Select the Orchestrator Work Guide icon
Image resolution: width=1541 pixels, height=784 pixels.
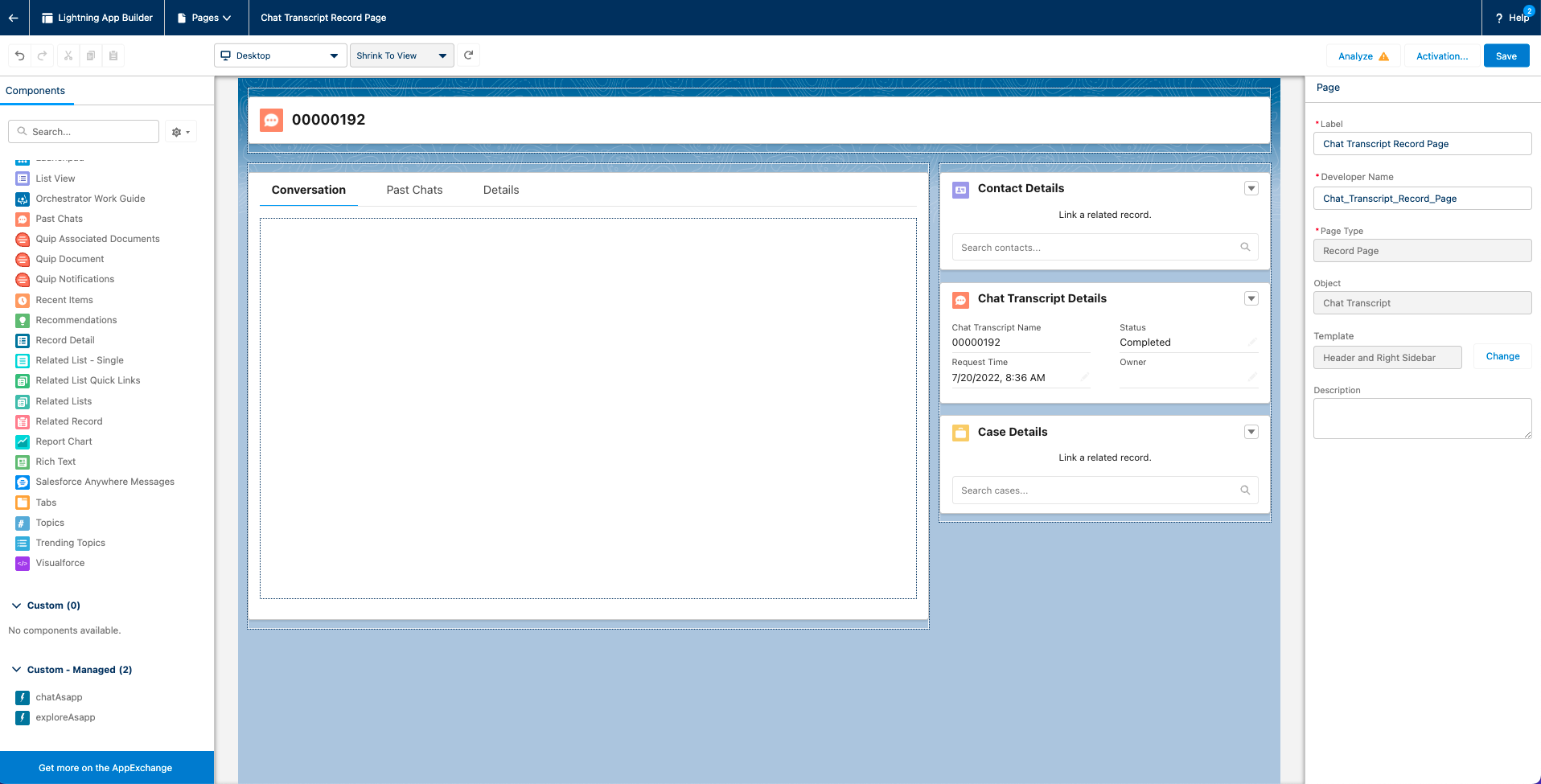(23, 199)
